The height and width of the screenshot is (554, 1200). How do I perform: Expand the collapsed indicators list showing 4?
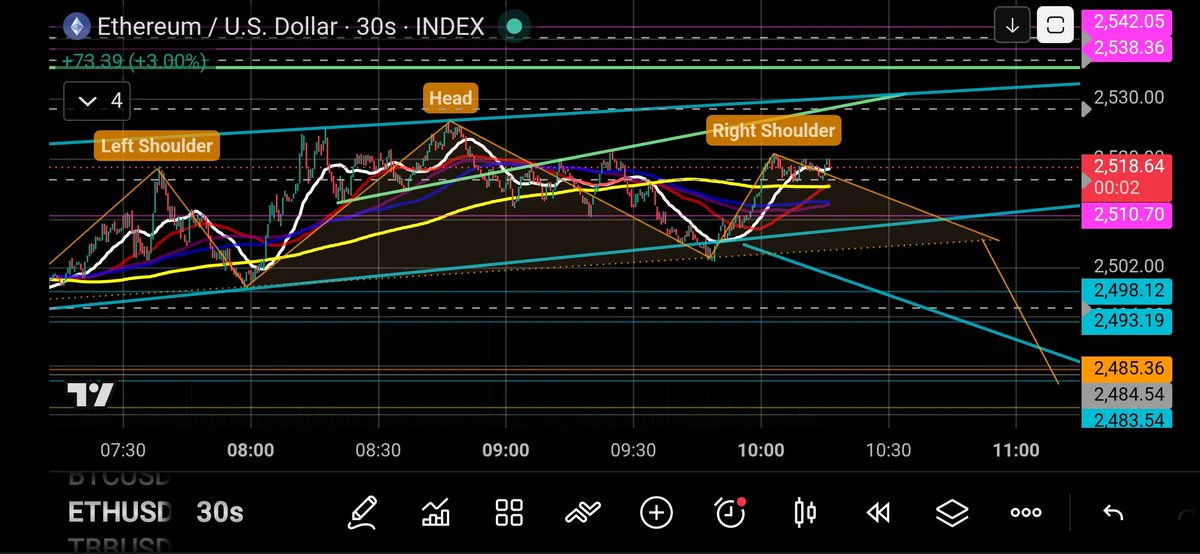[100, 100]
